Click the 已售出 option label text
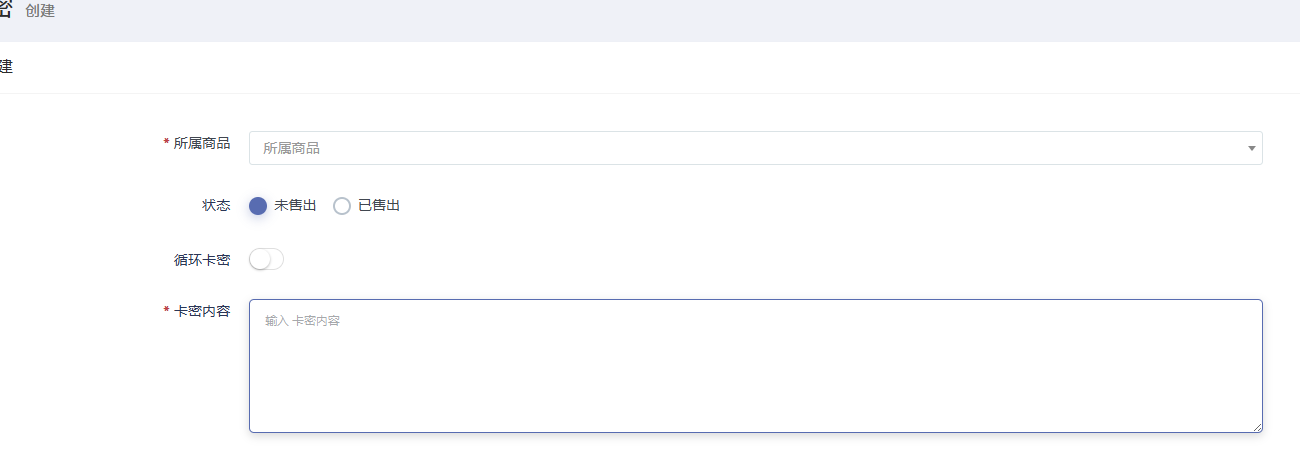The image size is (1300, 463). tap(379, 205)
